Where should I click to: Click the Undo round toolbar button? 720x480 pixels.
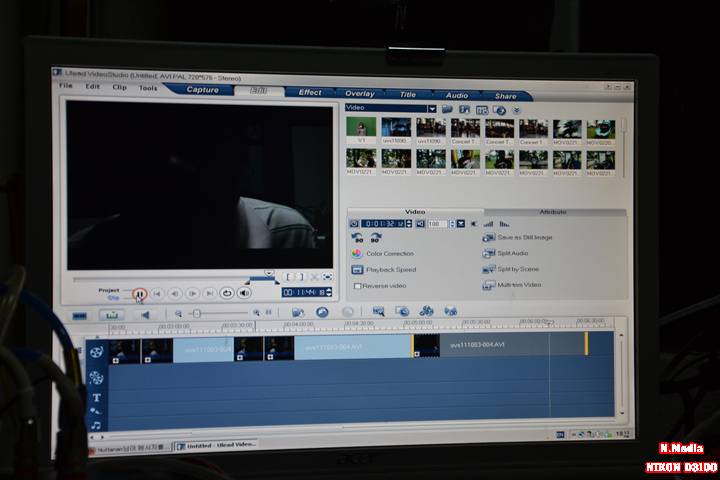[x=322, y=312]
